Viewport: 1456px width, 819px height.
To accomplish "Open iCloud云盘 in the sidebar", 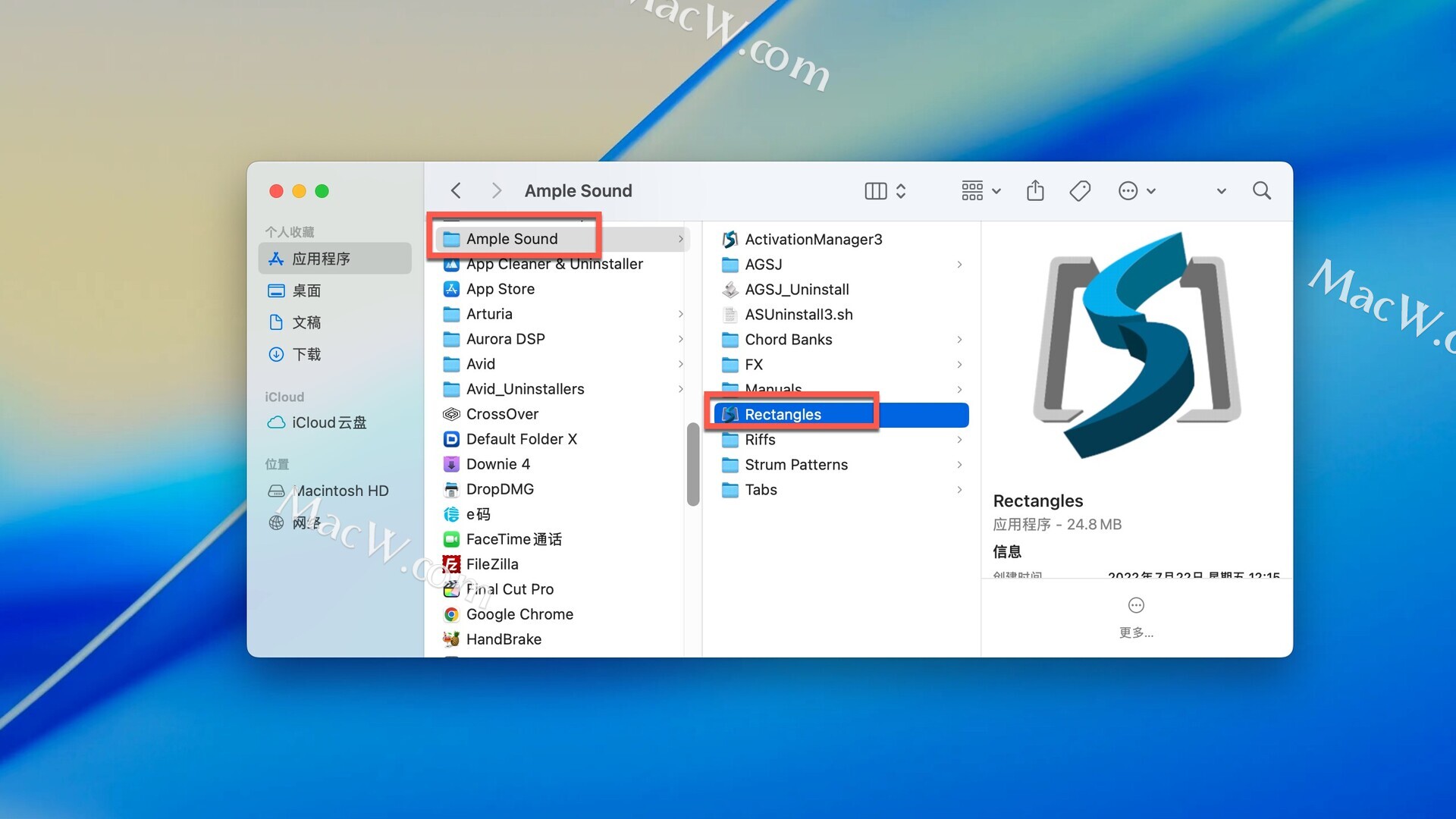I will coord(334,422).
